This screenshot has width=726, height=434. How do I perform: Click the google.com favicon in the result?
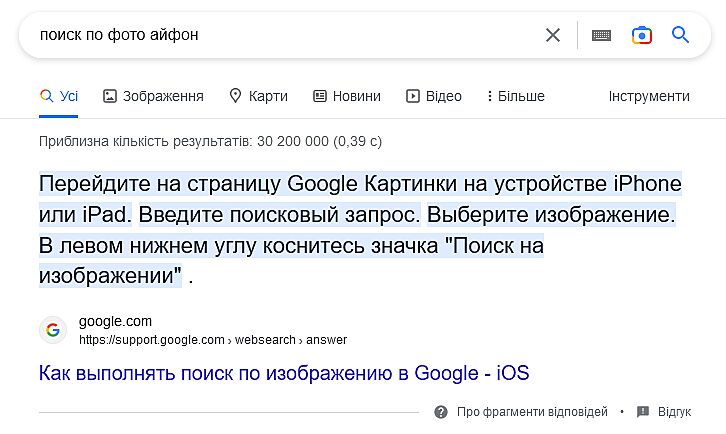pos(53,330)
